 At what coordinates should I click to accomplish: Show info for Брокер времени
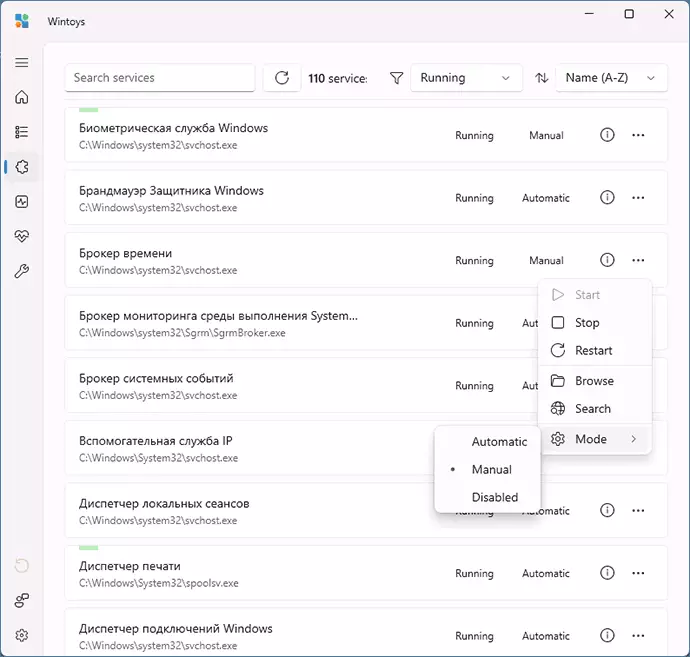tap(607, 260)
